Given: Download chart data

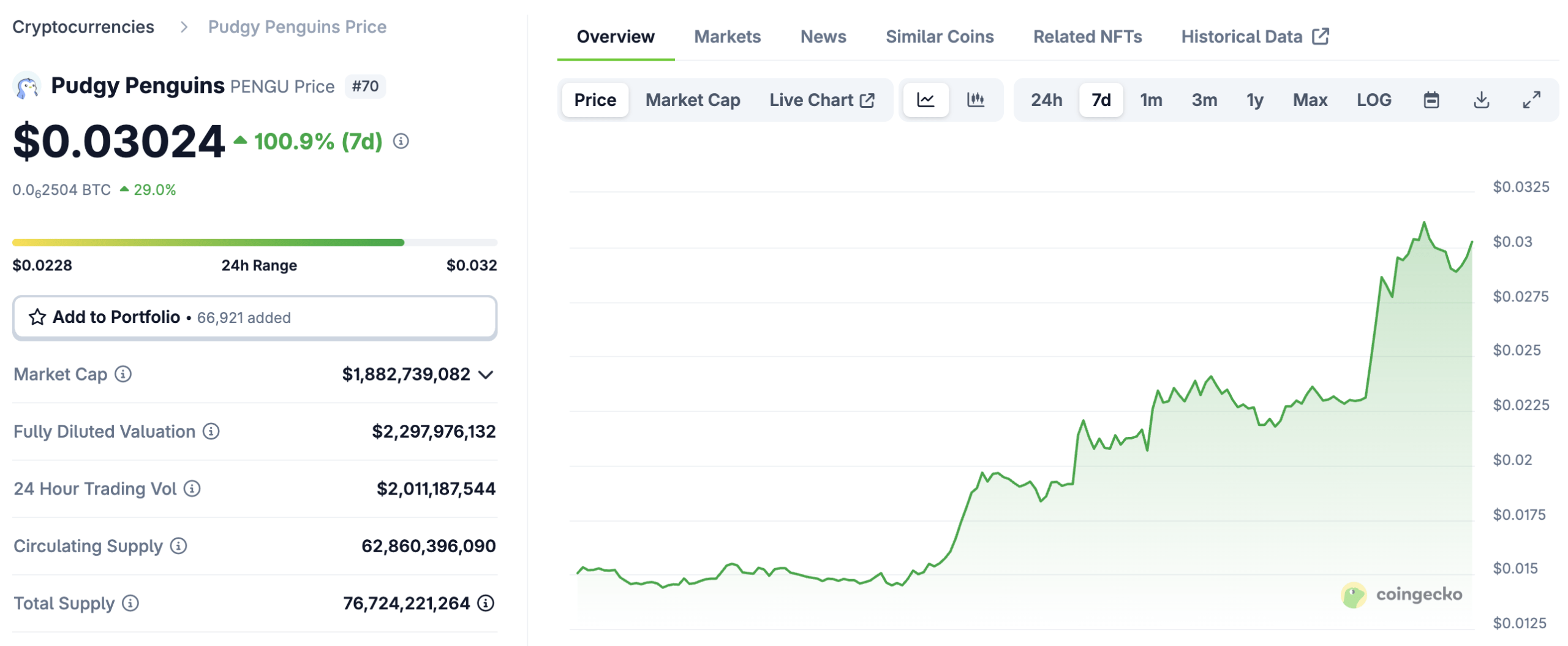Looking at the screenshot, I should pyautogui.click(x=1481, y=100).
